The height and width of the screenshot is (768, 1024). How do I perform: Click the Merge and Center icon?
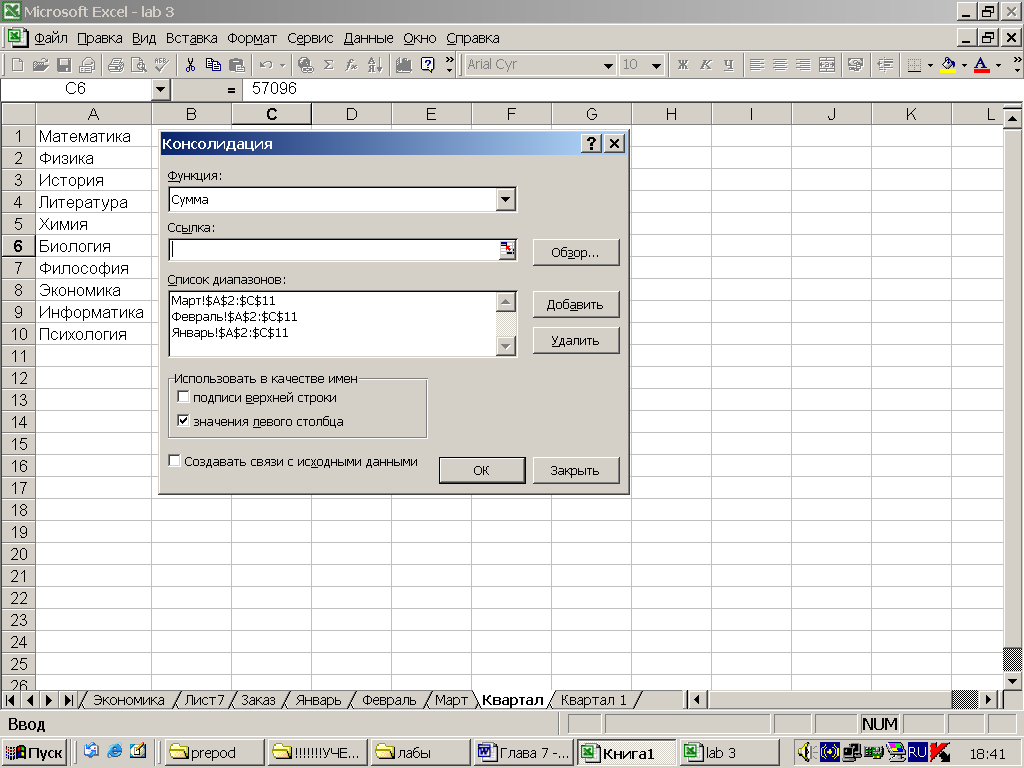point(827,65)
